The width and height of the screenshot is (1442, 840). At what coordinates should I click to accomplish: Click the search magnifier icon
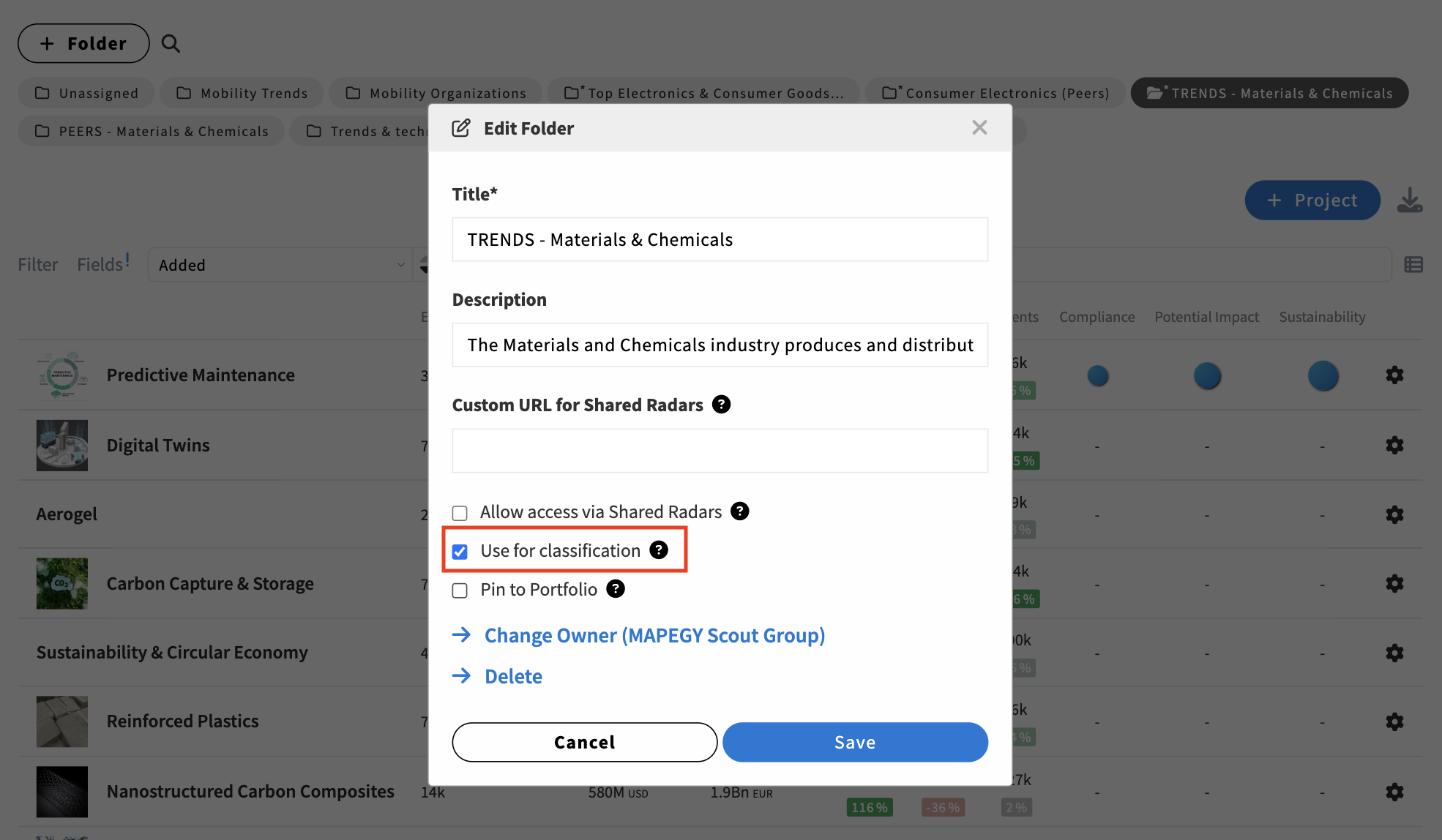tap(171, 43)
